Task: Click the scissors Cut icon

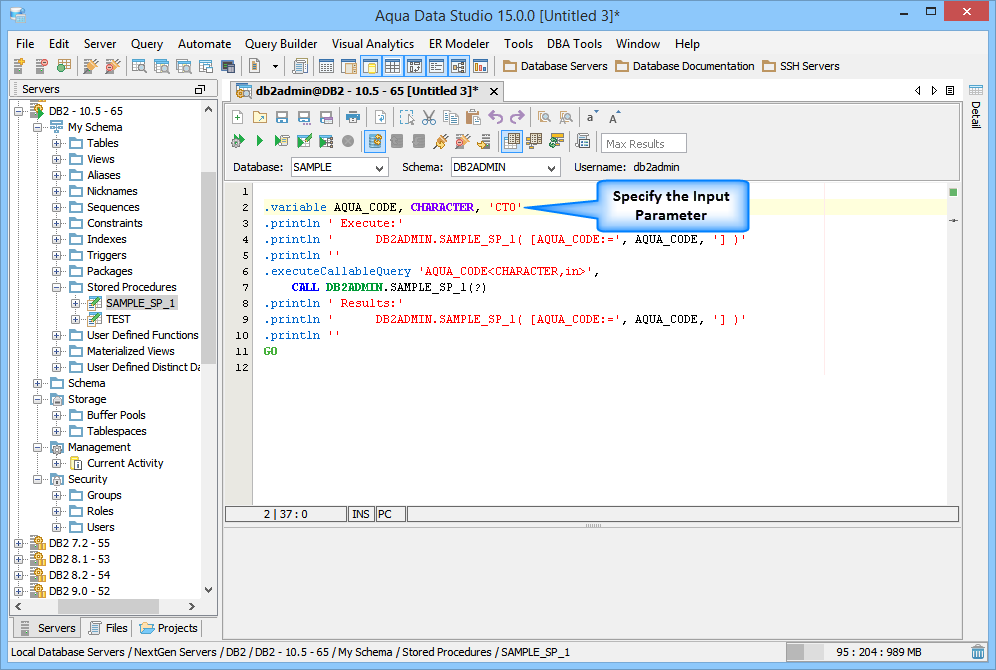Action: click(x=429, y=117)
